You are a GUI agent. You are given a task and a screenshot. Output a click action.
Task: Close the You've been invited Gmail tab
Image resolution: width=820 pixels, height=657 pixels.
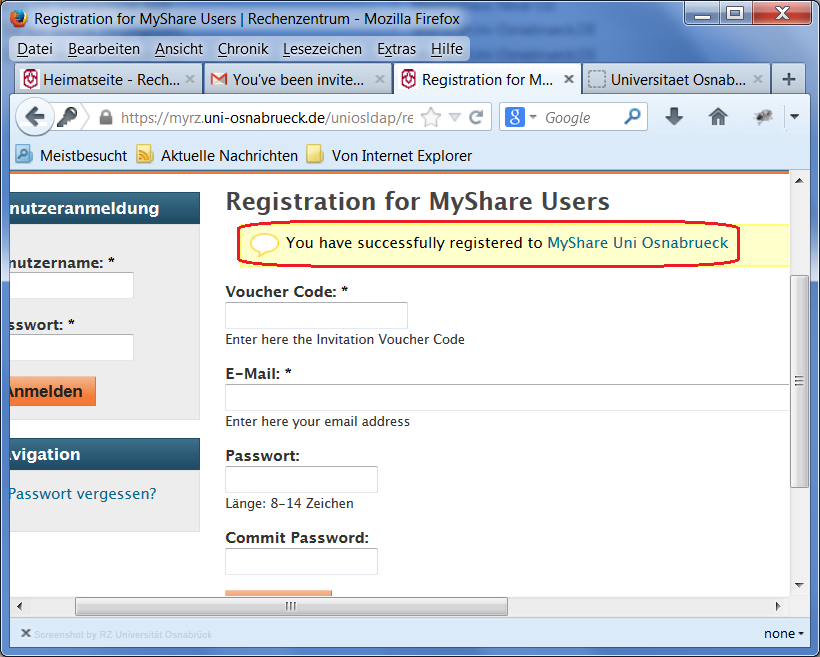(380, 80)
